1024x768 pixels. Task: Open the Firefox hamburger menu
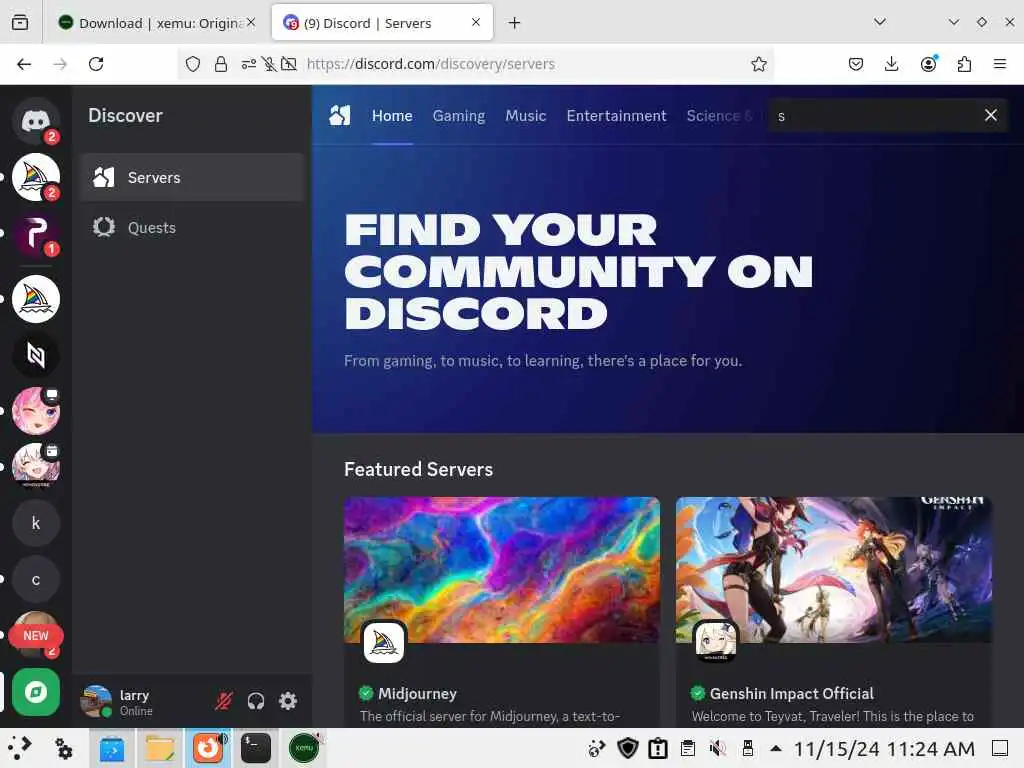(x=1000, y=64)
